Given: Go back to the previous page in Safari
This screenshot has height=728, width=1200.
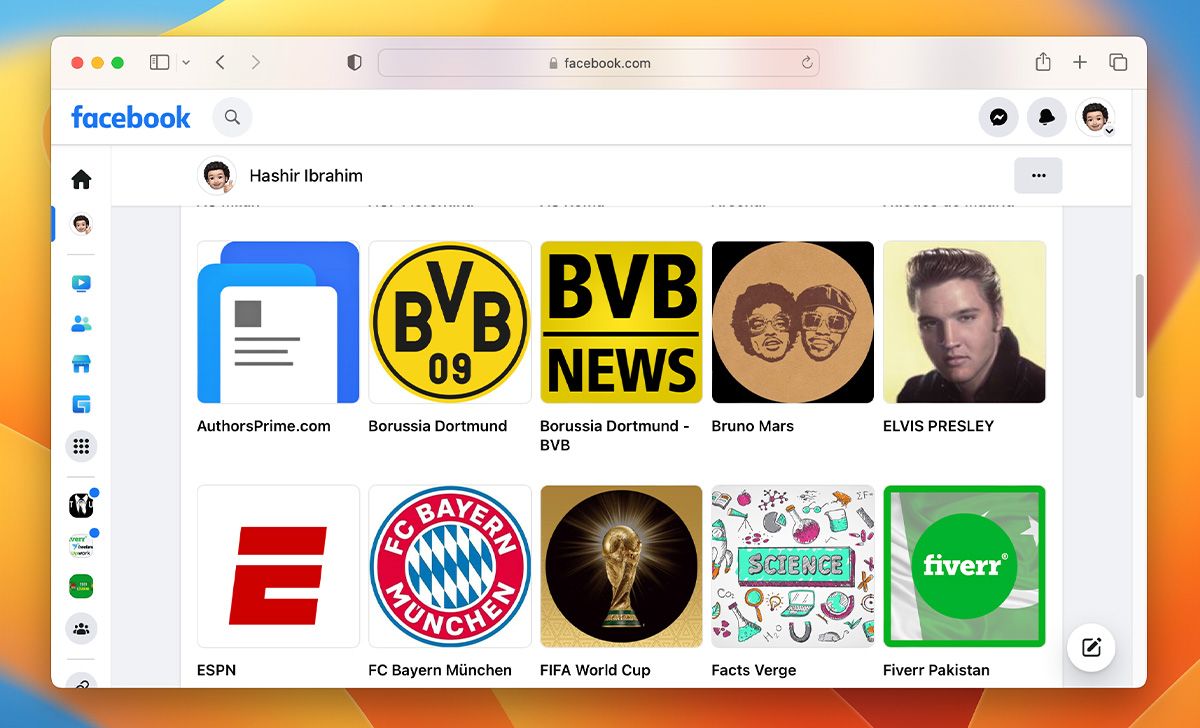Looking at the screenshot, I should click(220, 62).
